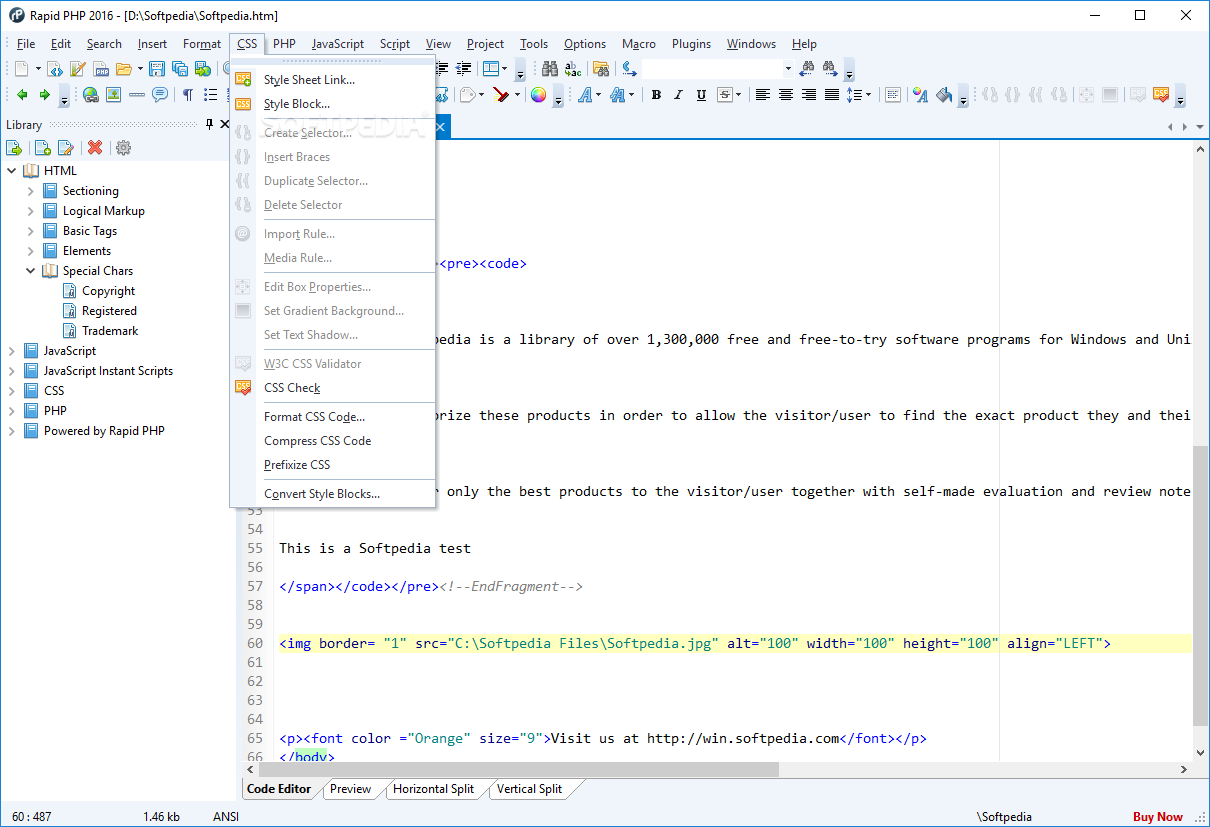
Task: Click the green forward arrow icon
Action: 44,95
